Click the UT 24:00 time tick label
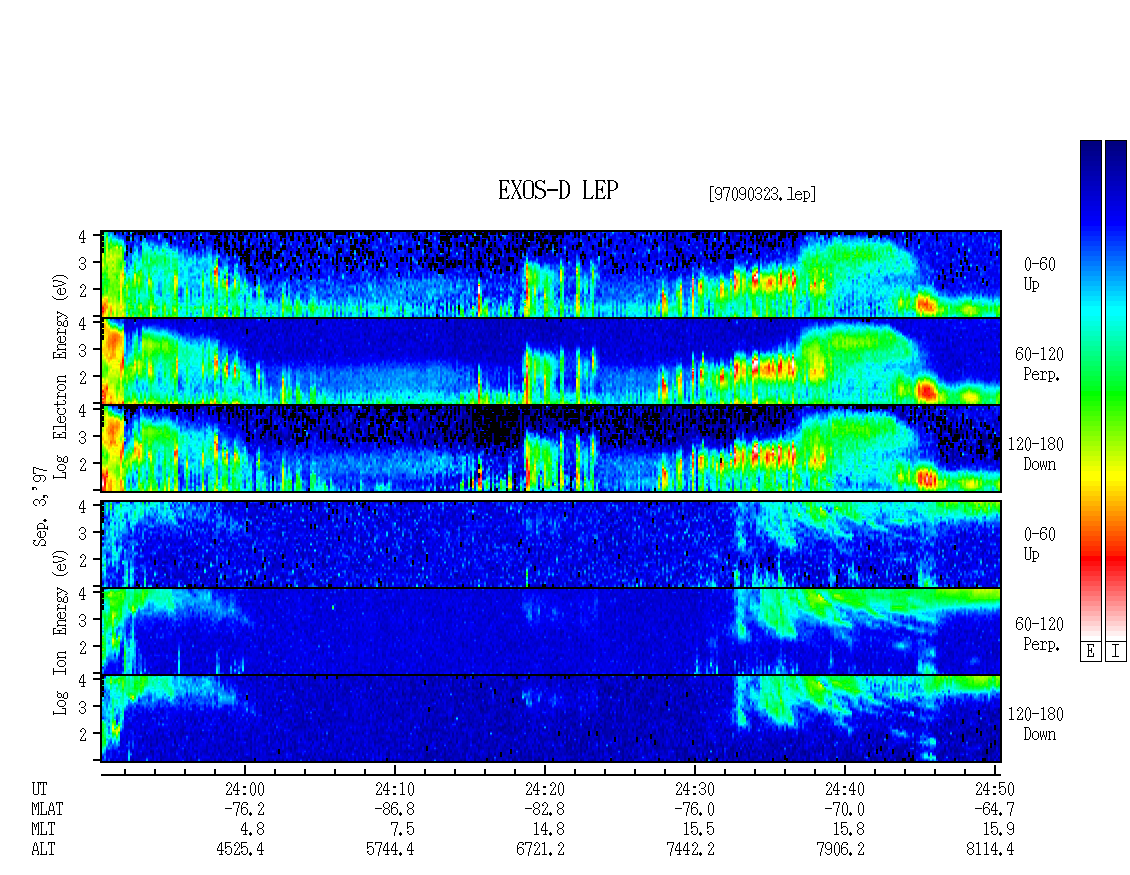The height and width of the screenshot is (875, 1130). tap(245, 789)
